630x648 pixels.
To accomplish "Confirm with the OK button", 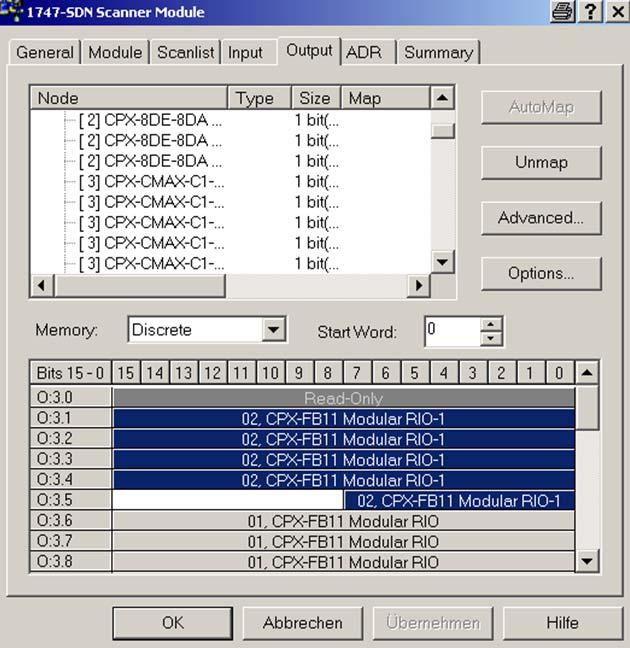I will (173, 623).
